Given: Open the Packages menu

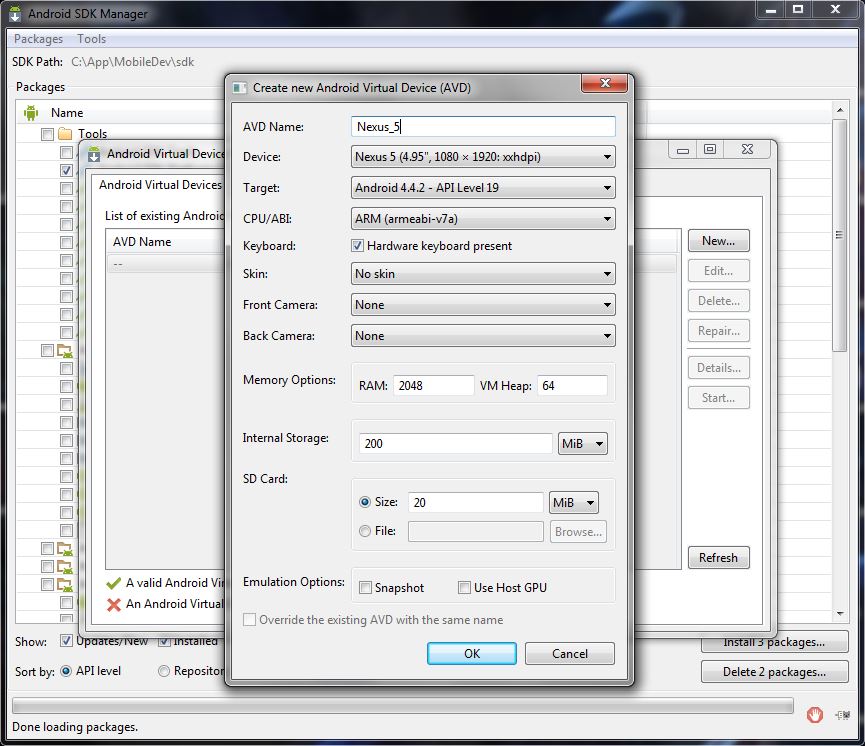Looking at the screenshot, I should (x=38, y=39).
